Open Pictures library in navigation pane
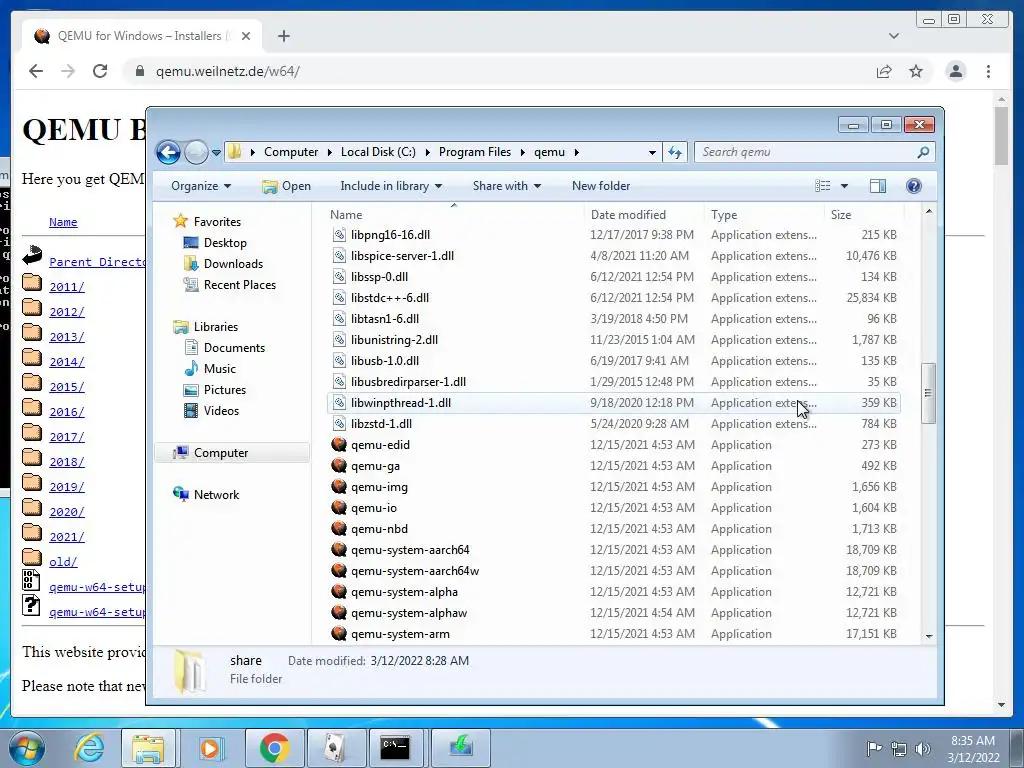Screen dimensions: 1024x768 225,389
